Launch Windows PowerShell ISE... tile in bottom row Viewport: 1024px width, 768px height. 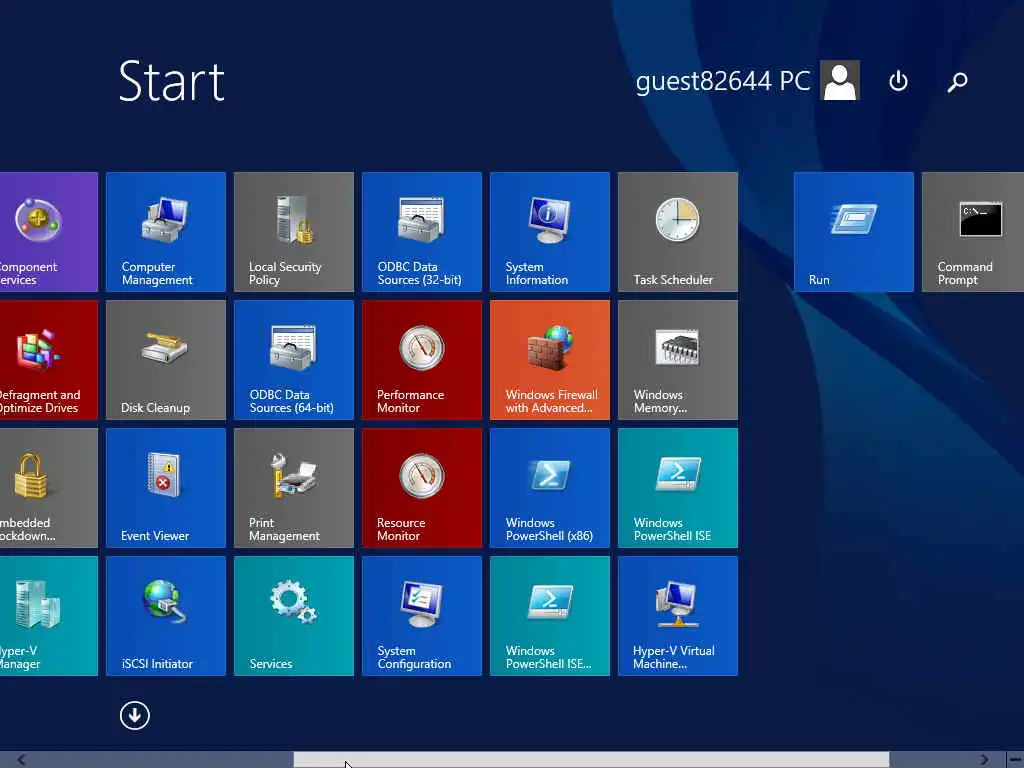coord(550,616)
